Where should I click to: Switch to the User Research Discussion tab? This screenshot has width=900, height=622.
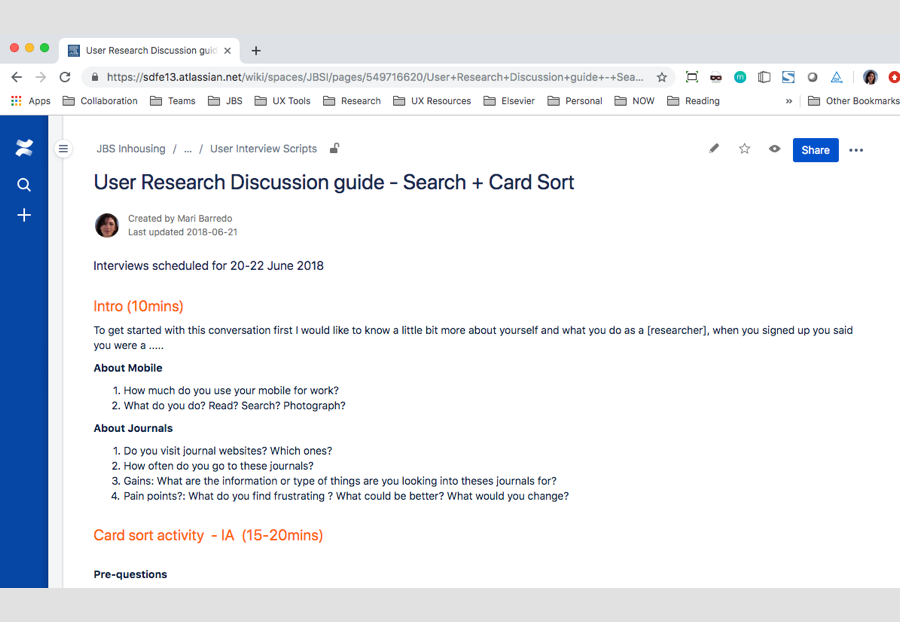[145, 50]
